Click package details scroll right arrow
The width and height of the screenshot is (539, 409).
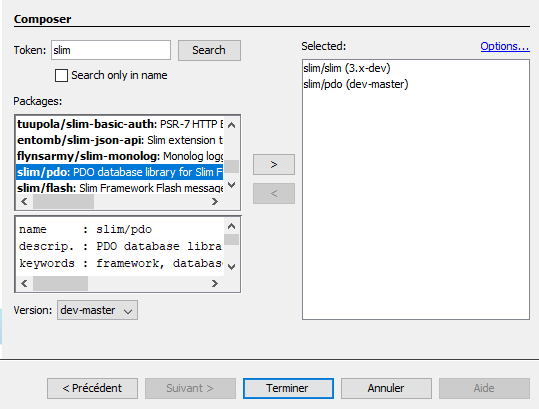pos(215,283)
